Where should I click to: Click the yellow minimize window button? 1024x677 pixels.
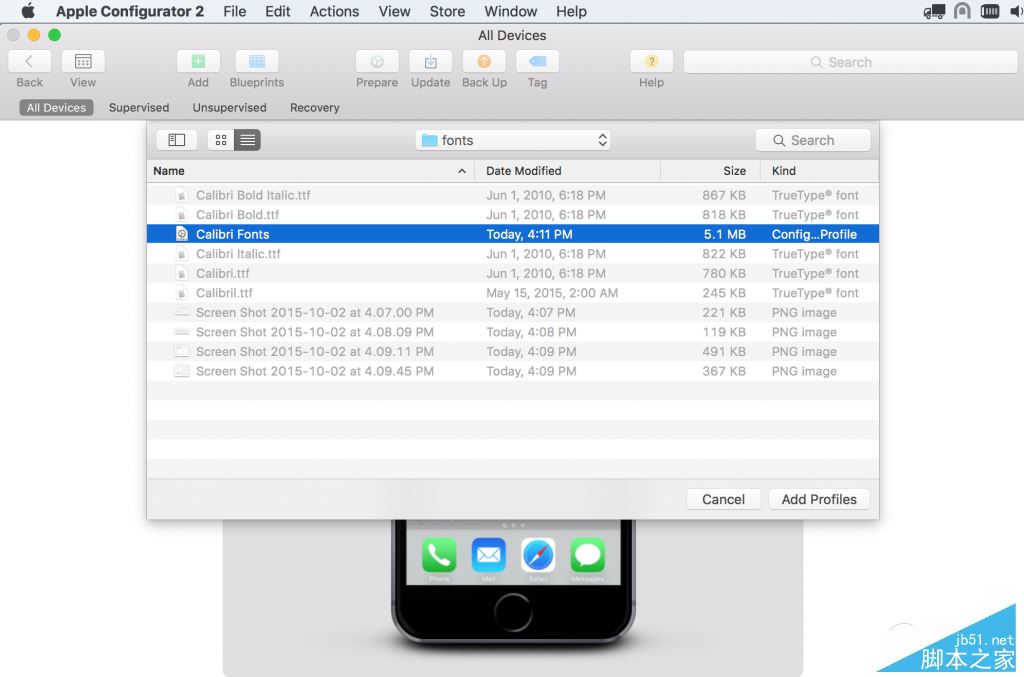coord(34,35)
